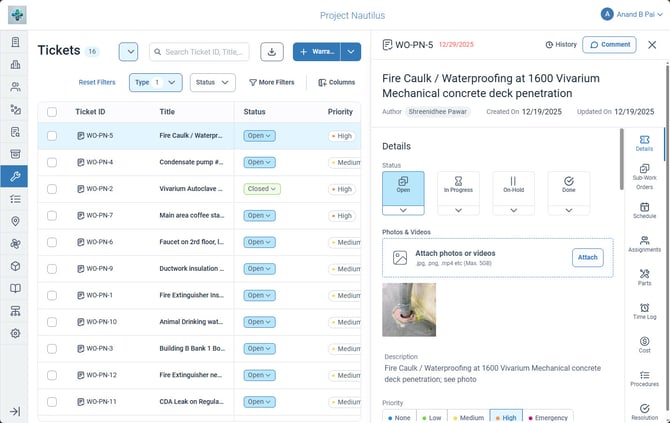Set status to On-Hold
The height and width of the screenshot is (423, 670).
tap(513, 188)
